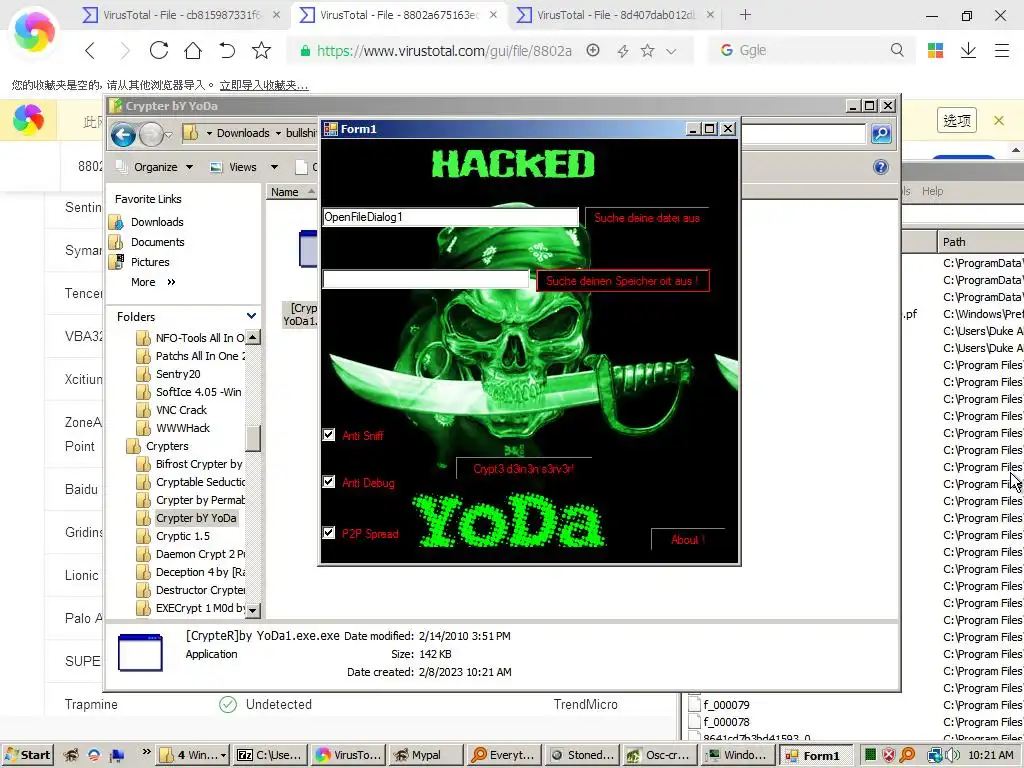1024x768 pixels.
Task: Switch to the 8d407dab012d VirusTotal tab
Action: [616, 14]
